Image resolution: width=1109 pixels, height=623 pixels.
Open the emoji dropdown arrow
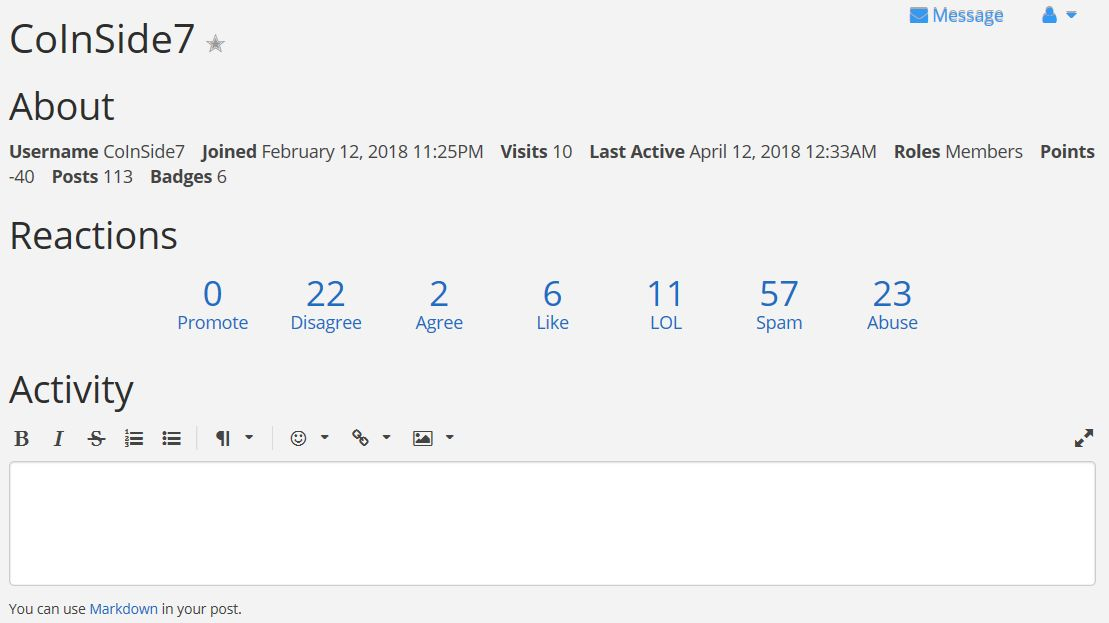coord(325,438)
